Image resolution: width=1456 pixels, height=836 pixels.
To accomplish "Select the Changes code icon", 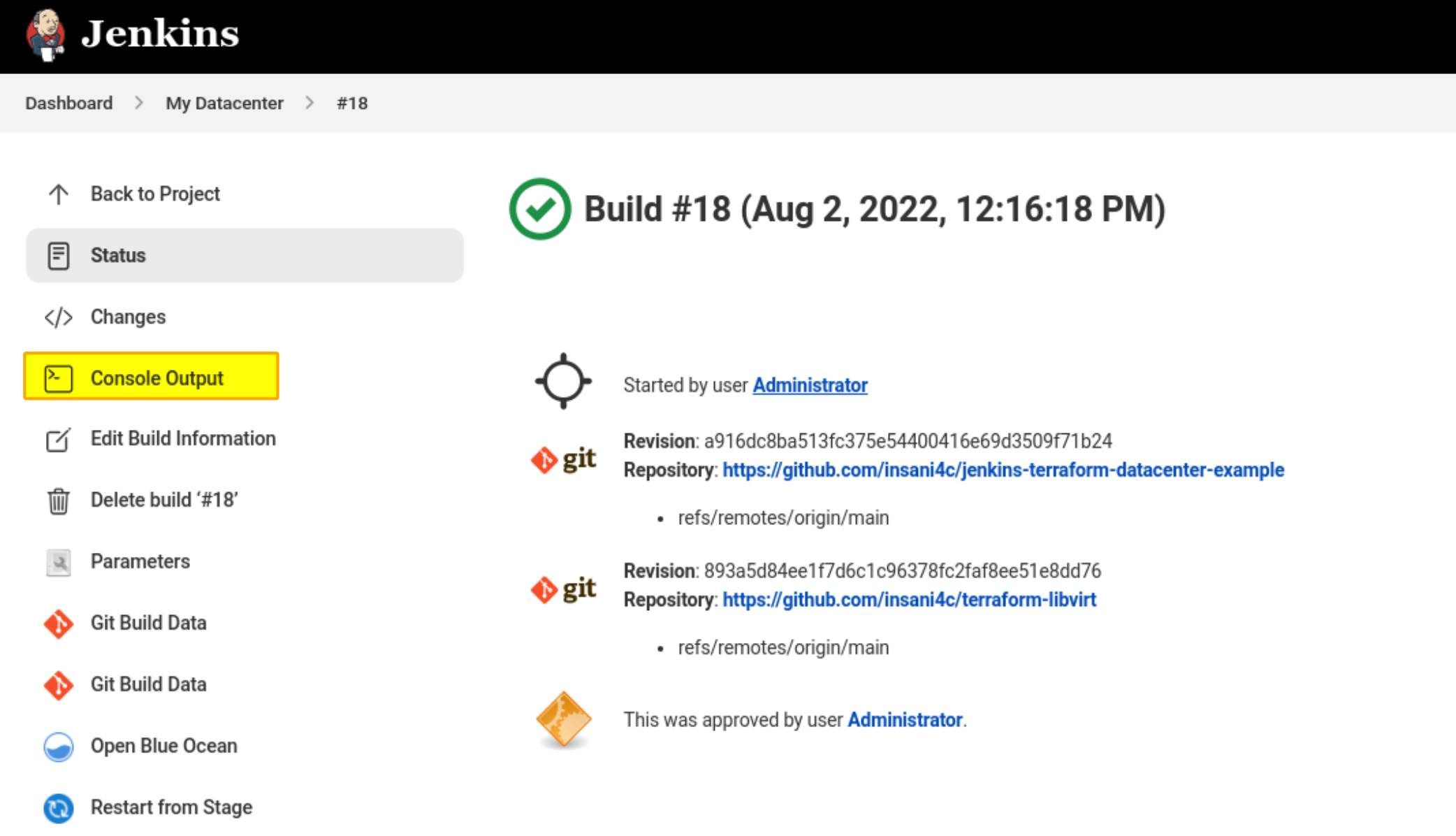I will [x=59, y=317].
